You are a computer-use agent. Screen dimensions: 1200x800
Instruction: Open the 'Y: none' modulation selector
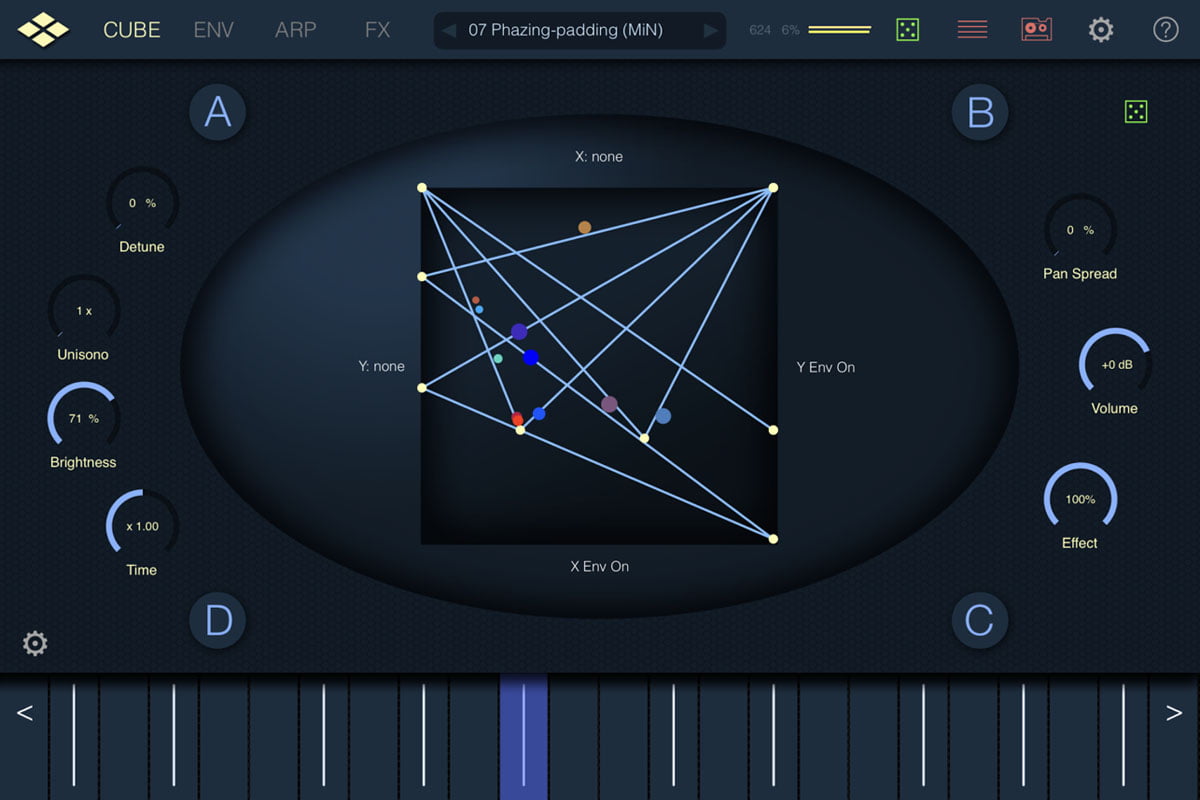point(382,367)
